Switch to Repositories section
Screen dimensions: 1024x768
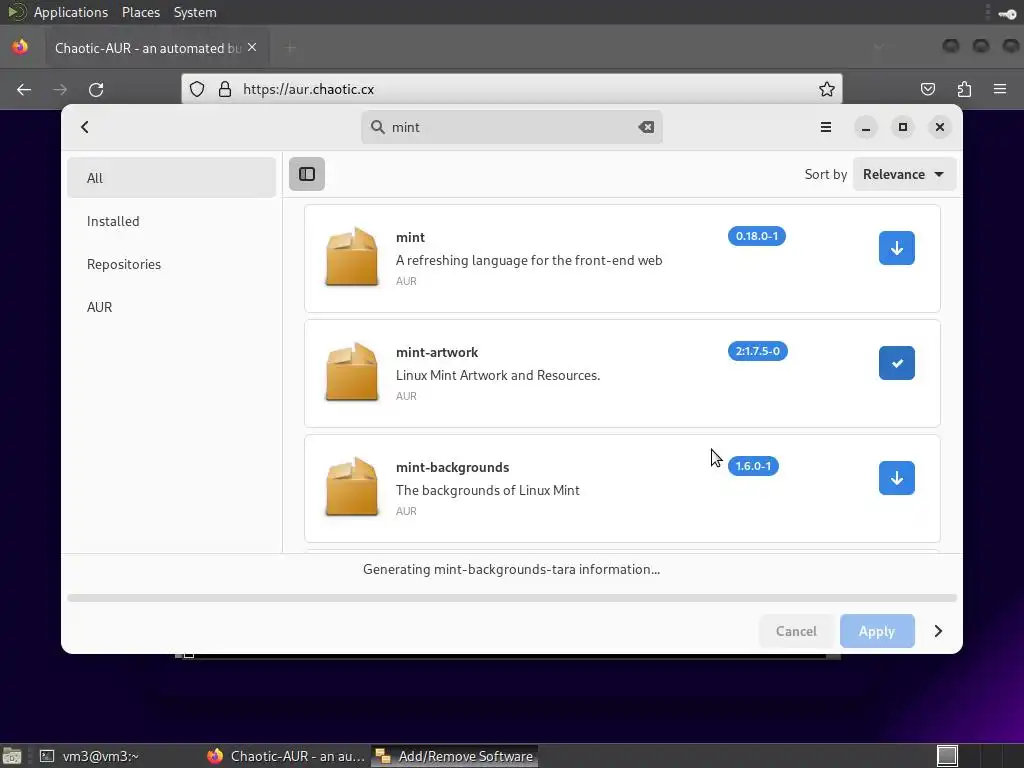(172, 264)
